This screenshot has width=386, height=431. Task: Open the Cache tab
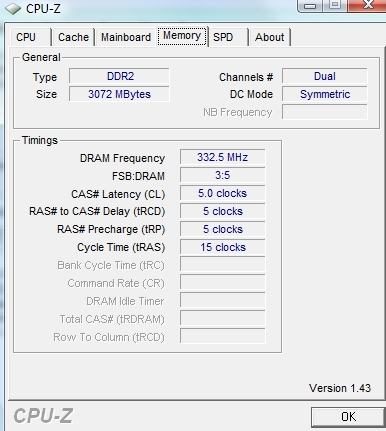[73, 37]
